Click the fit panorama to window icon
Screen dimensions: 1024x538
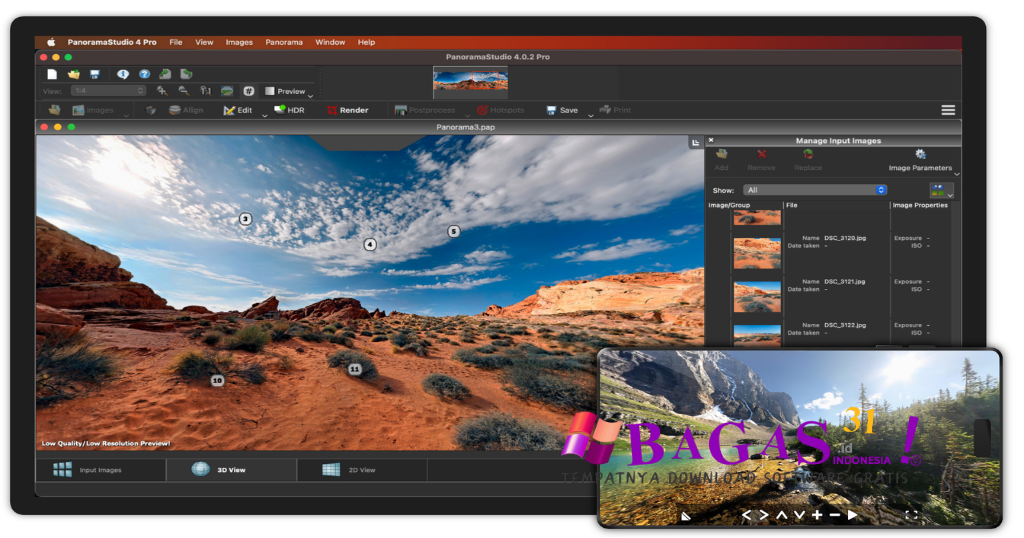click(227, 91)
